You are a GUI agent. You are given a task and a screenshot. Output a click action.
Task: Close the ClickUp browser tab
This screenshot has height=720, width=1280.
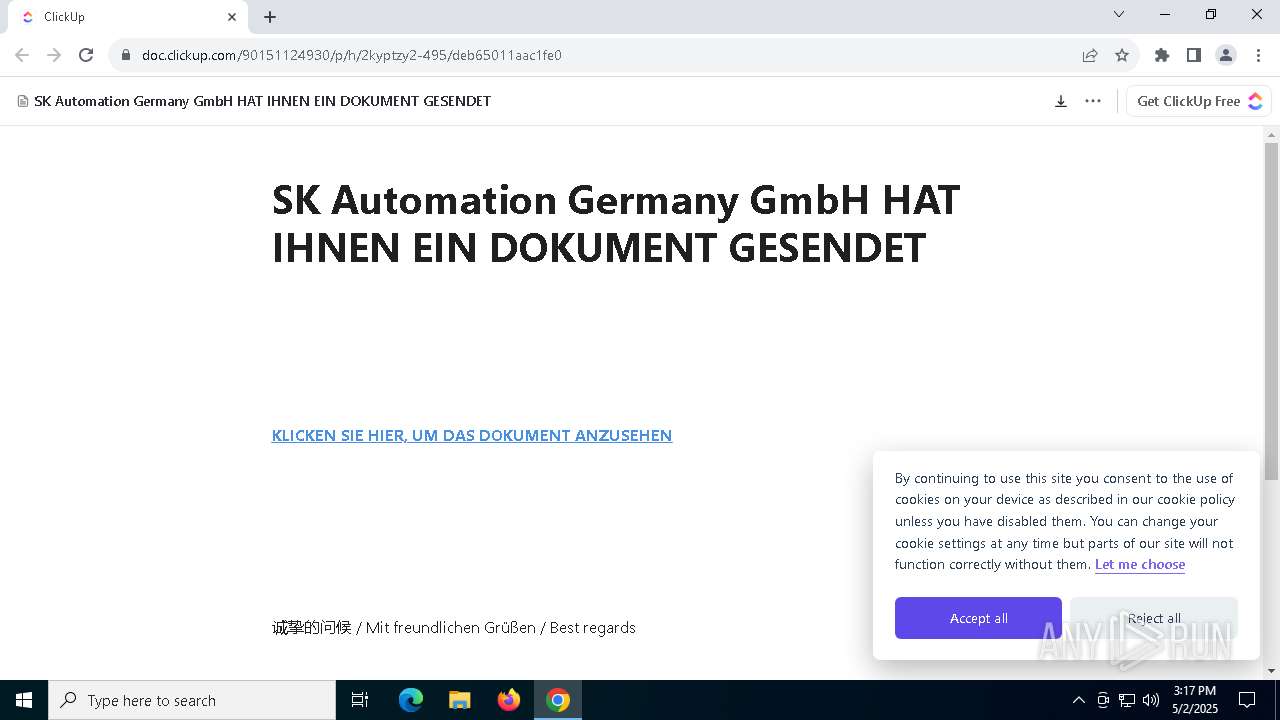click(x=232, y=17)
